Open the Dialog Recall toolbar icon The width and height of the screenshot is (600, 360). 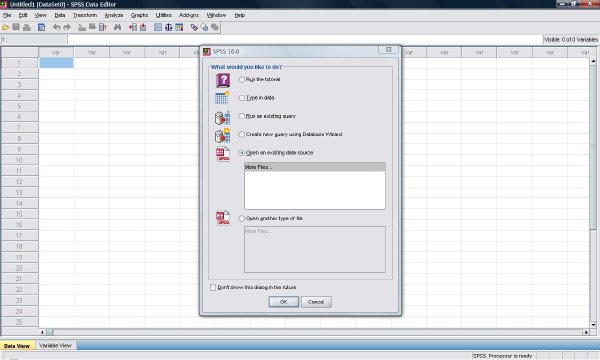41,27
